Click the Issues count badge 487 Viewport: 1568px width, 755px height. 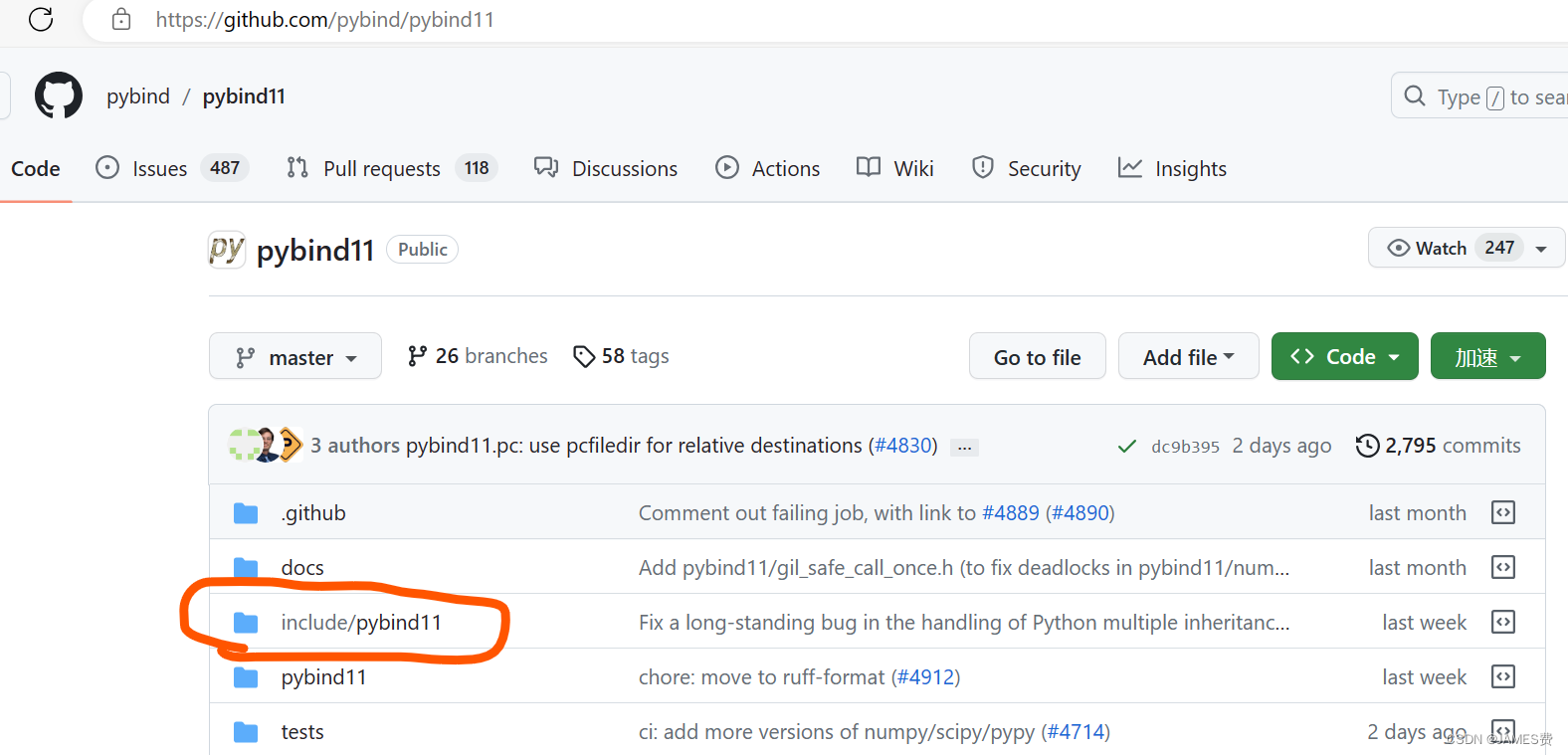(225, 168)
